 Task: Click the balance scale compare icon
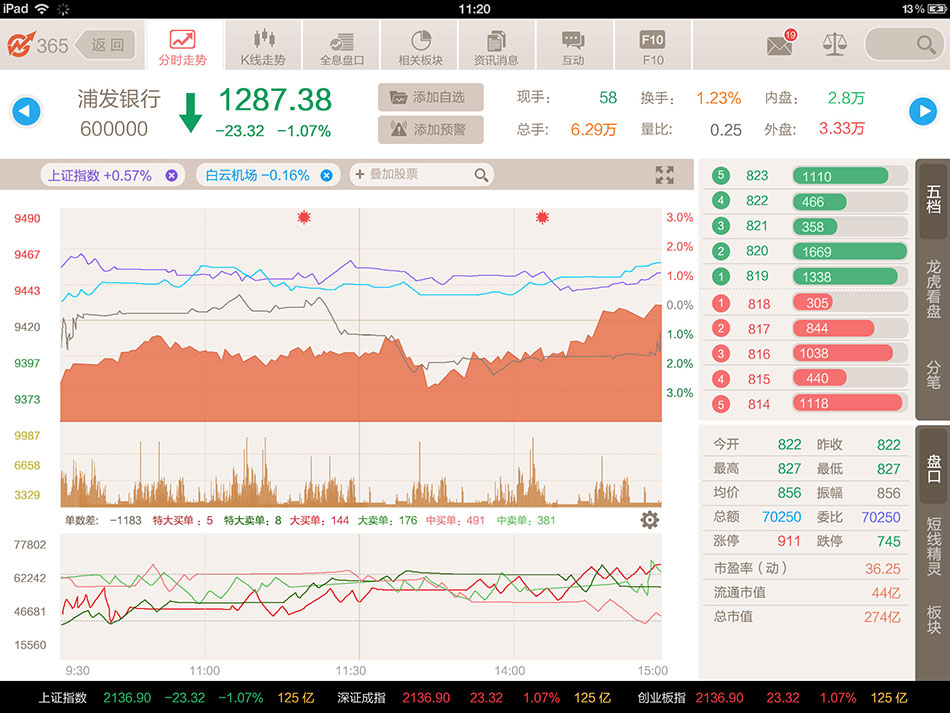[834, 44]
